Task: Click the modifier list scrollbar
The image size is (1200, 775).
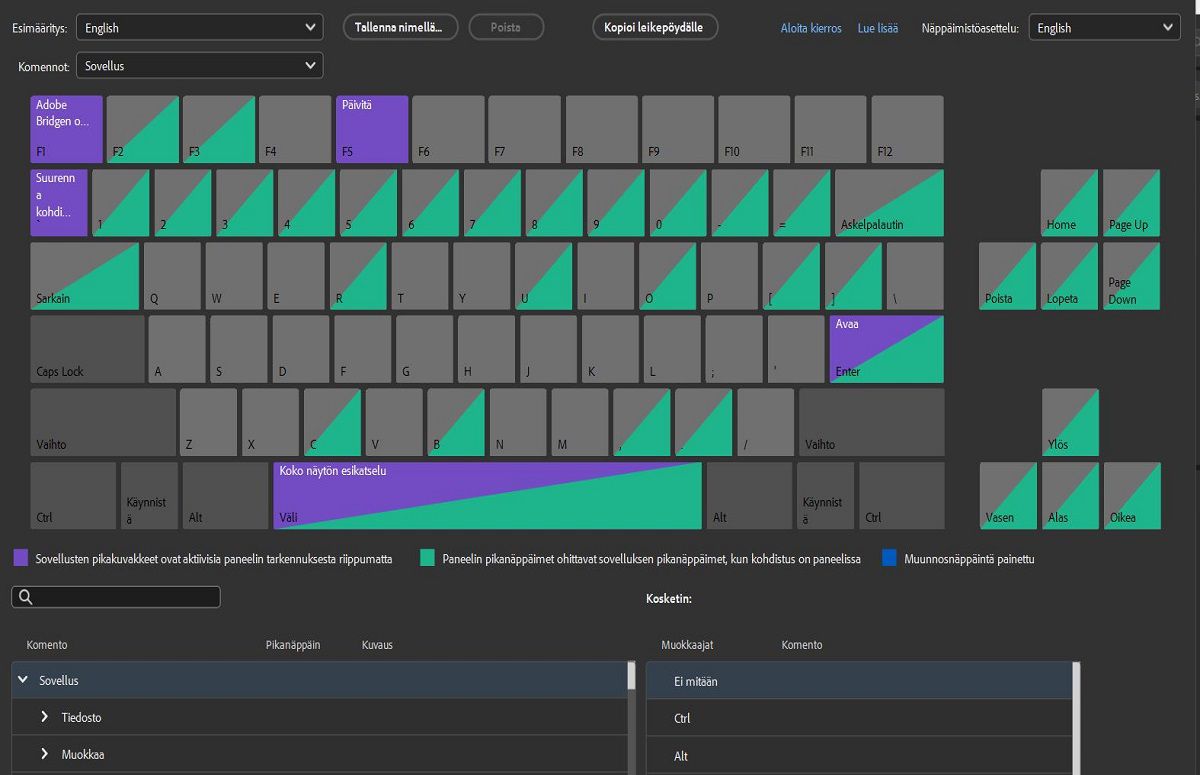Action: [1076, 718]
